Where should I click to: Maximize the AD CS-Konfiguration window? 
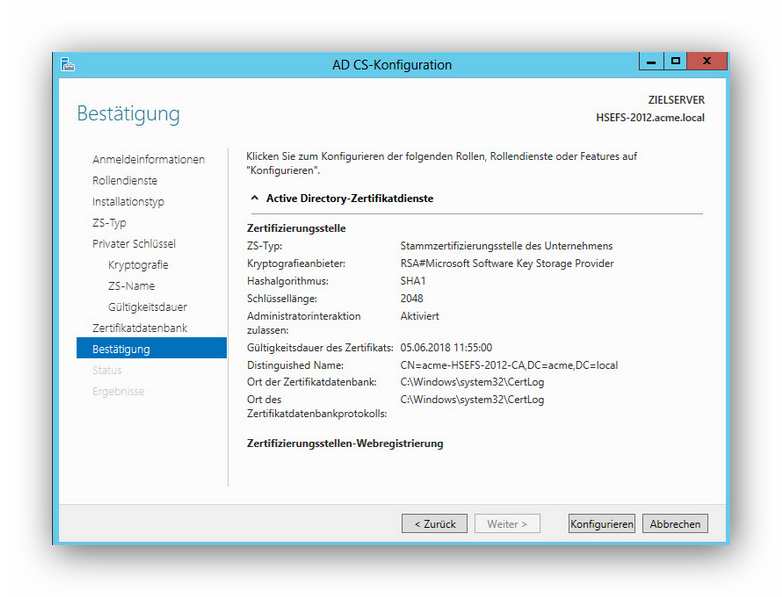click(x=676, y=61)
